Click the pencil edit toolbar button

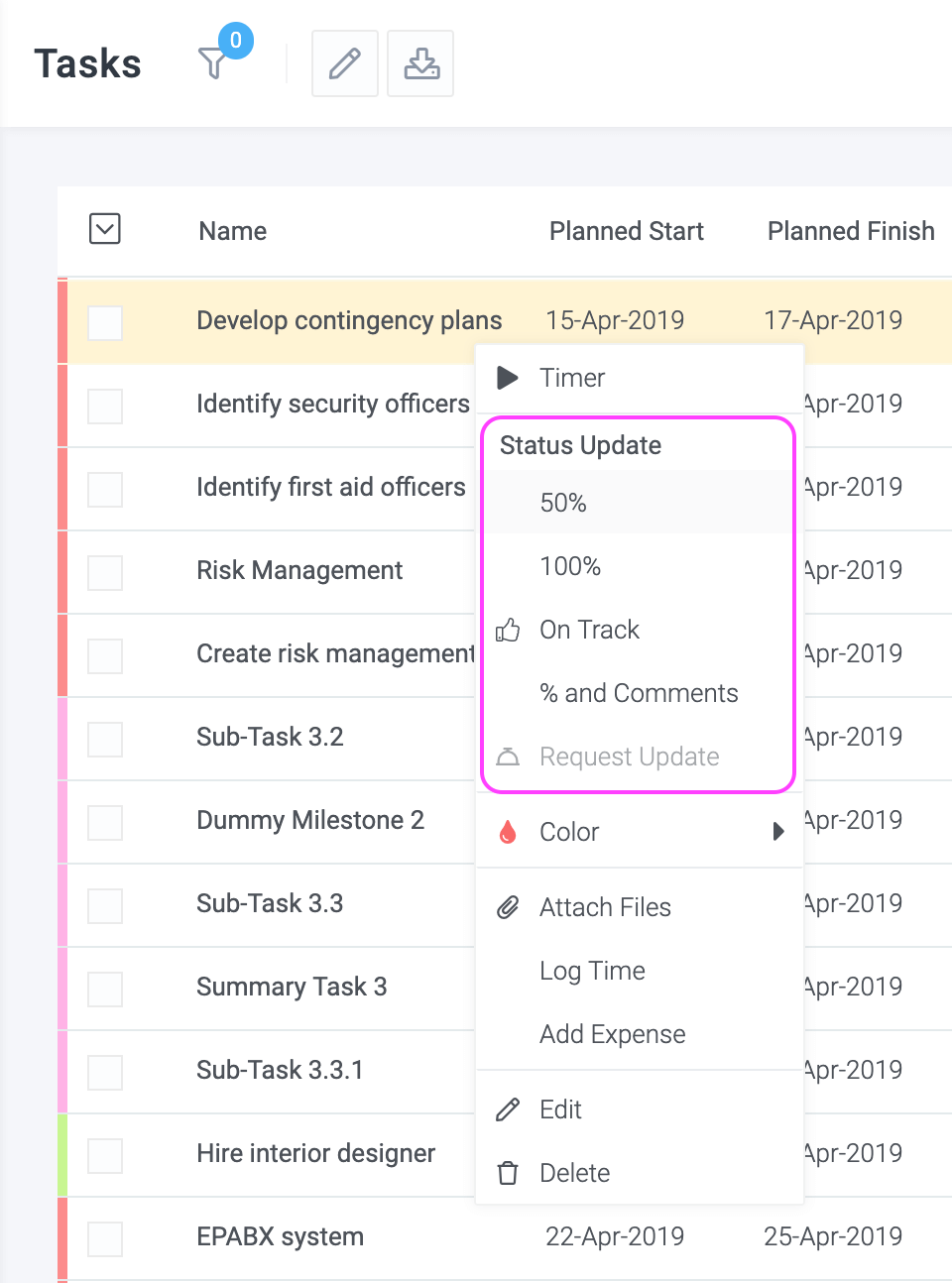click(x=345, y=63)
